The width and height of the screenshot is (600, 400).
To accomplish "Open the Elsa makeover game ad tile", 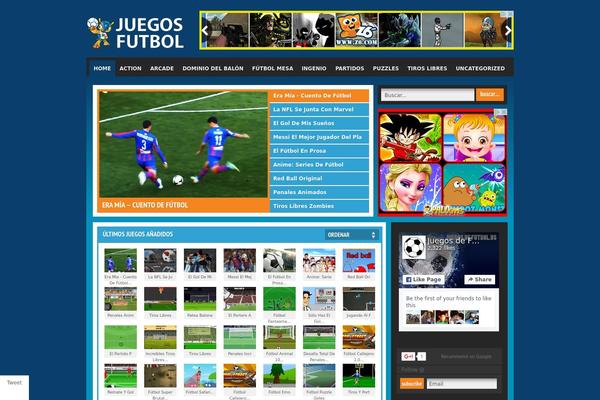I will [411, 188].
